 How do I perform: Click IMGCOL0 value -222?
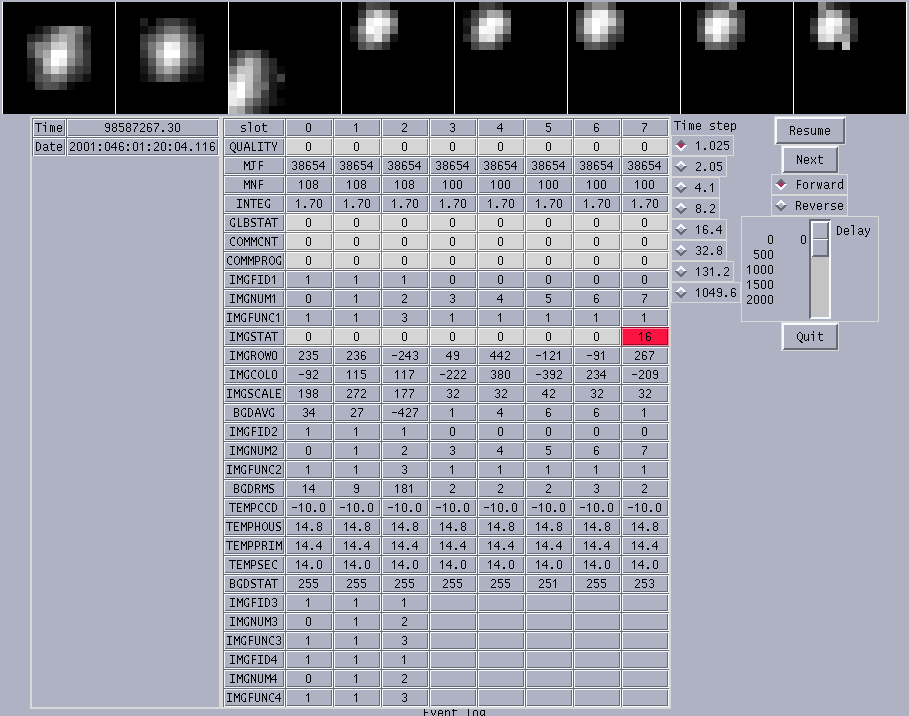coord(452,375)
